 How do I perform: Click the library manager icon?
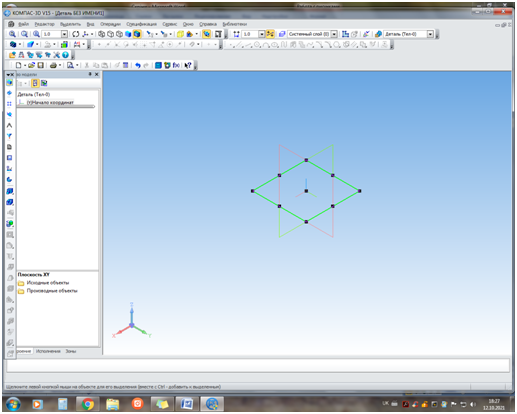[x=158, y=65]
